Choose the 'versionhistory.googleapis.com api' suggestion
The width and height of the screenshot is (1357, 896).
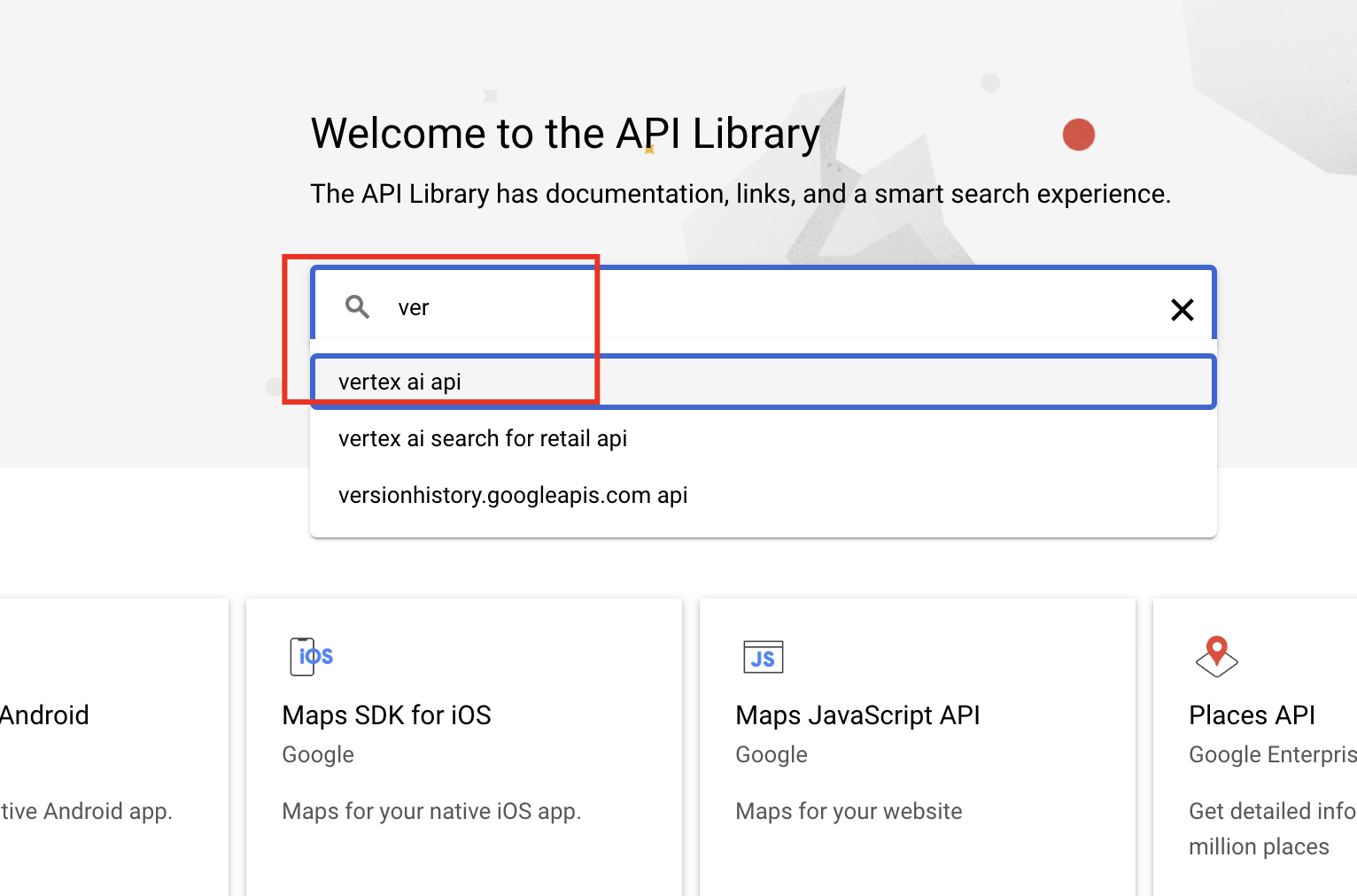(x=512, y=494)
